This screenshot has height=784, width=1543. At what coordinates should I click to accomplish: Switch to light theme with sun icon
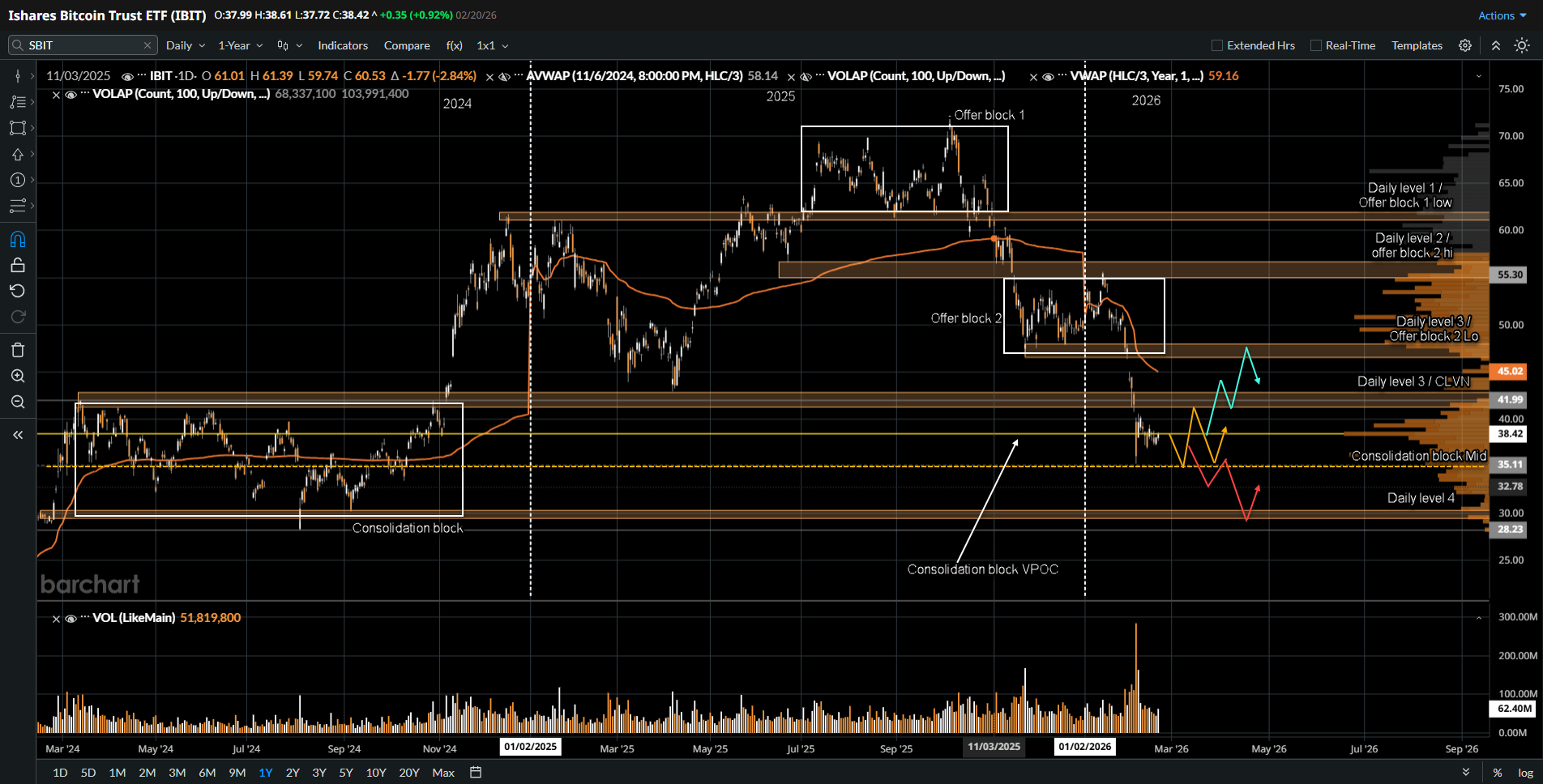1522,45
